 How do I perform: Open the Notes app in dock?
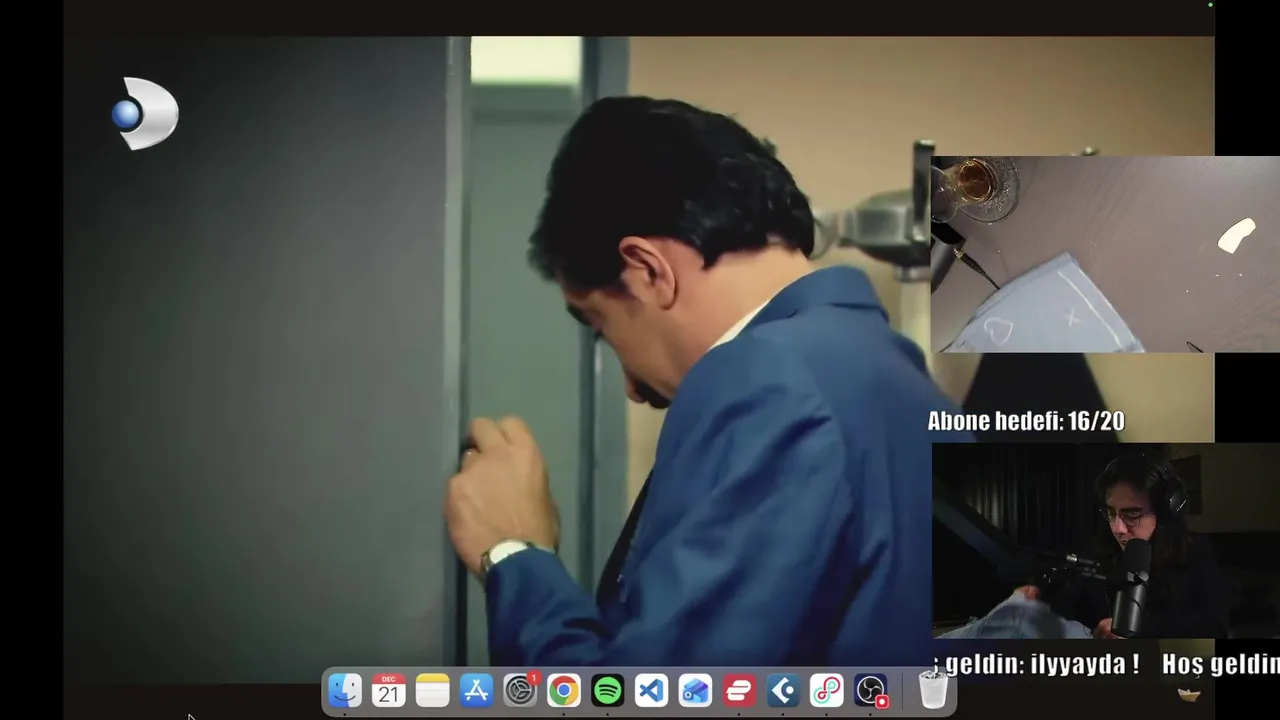pyautogui.click(x=432, y=691)
